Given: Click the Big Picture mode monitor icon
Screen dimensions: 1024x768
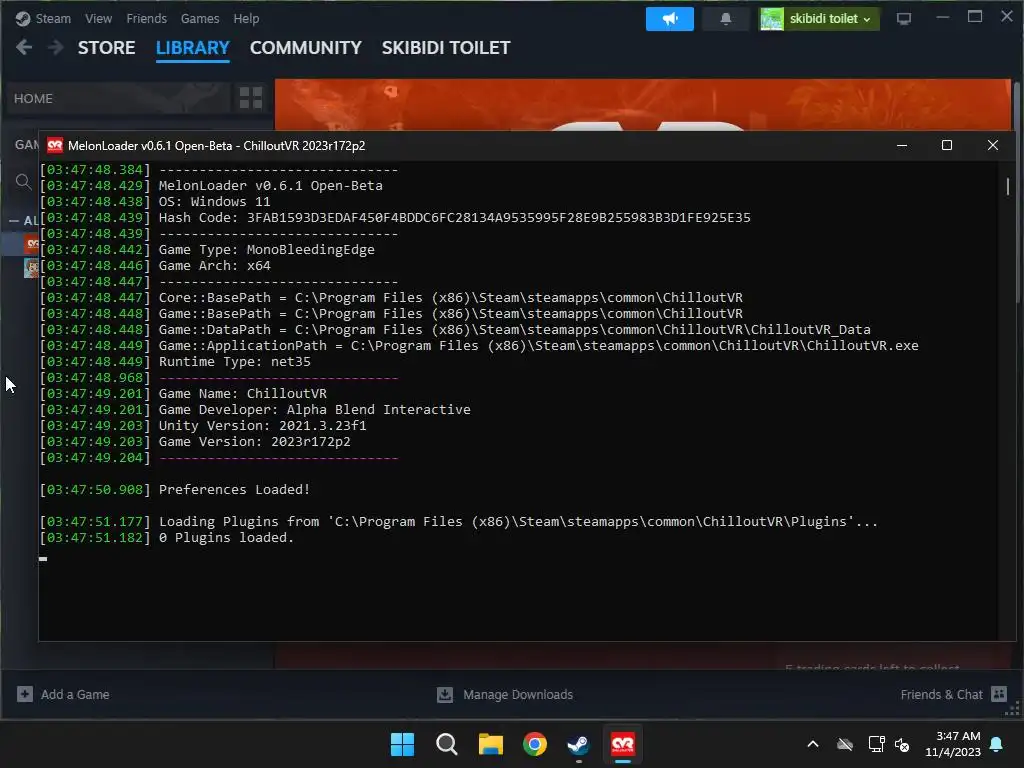Looking at the screenshot, I should coord(904,19).
